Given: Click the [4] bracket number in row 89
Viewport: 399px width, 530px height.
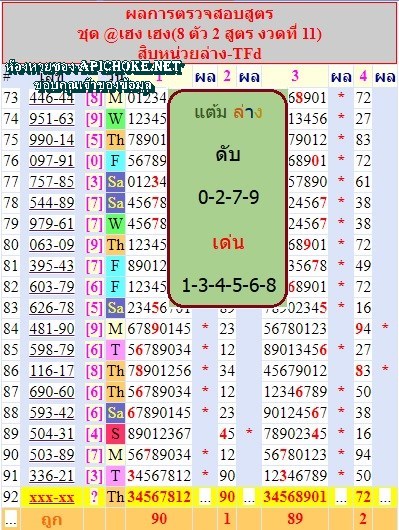Looking at the screenshot, I should (x=94, y=434).
